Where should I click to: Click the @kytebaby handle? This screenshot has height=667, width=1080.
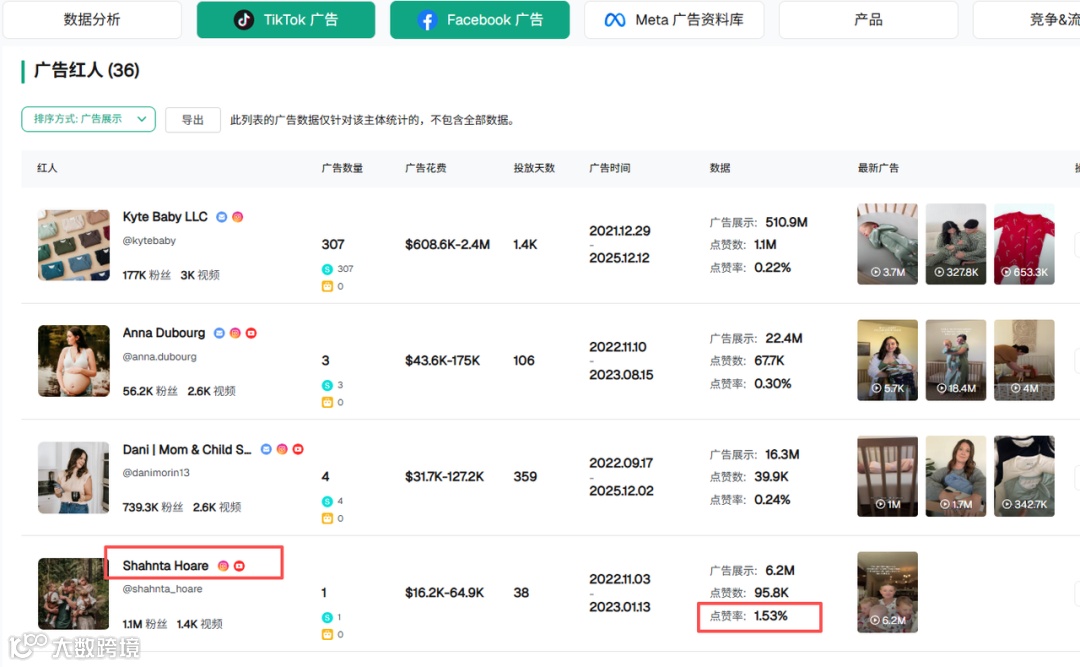pos(149,240)
